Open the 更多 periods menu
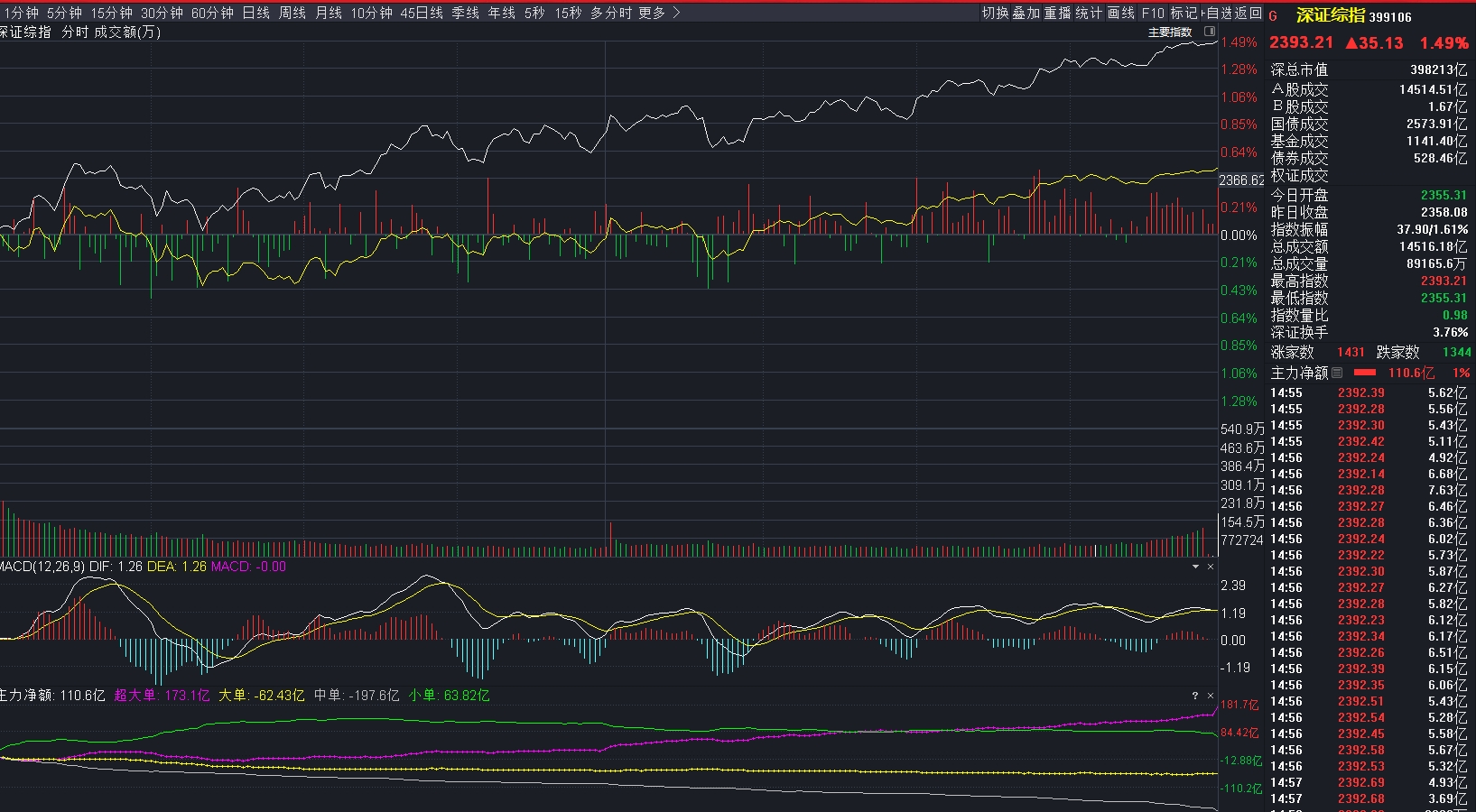The image size is (1476, 812). click(x=652, y=13)
